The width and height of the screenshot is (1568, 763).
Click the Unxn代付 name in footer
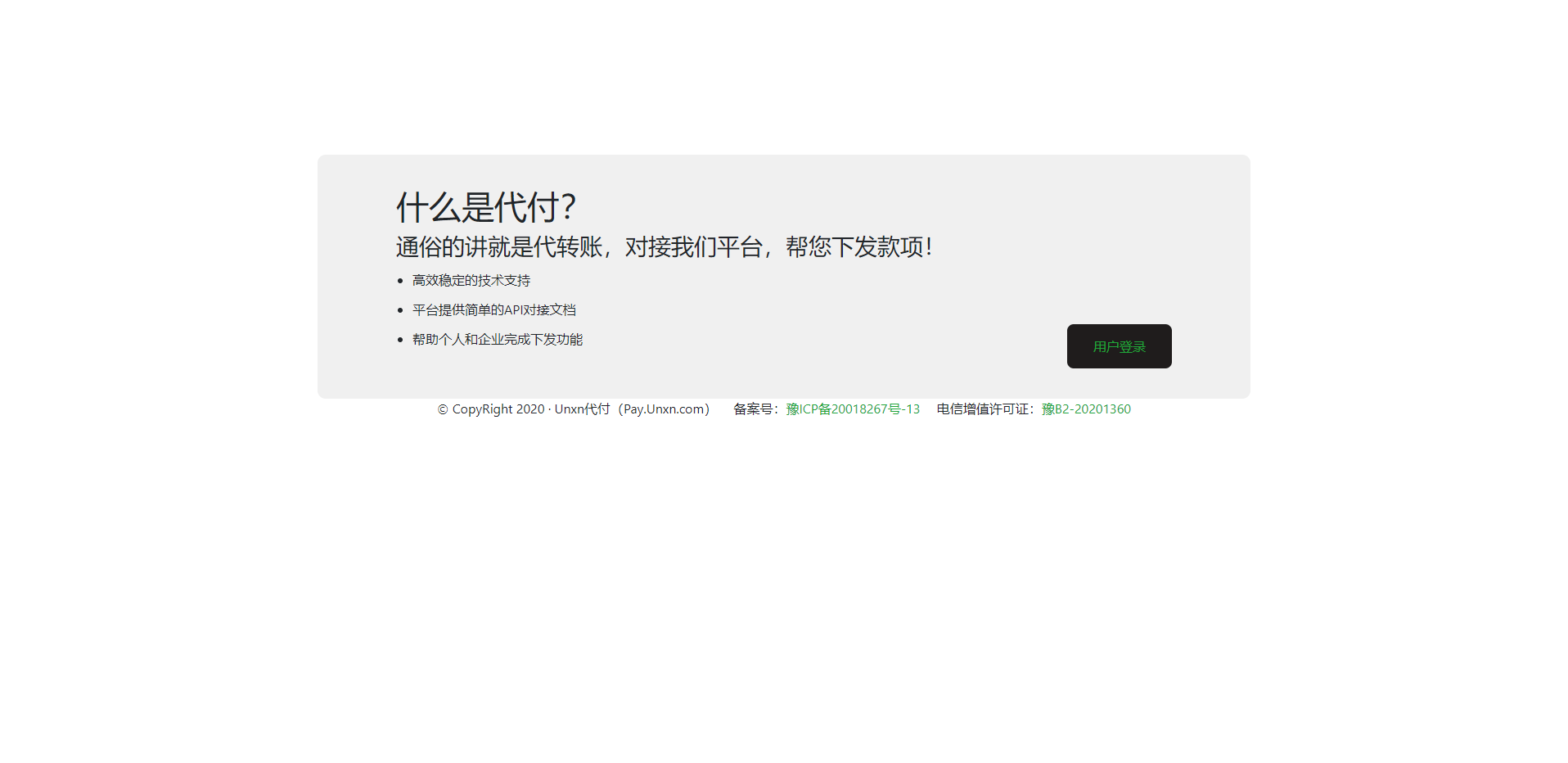(x=582, y=409)
